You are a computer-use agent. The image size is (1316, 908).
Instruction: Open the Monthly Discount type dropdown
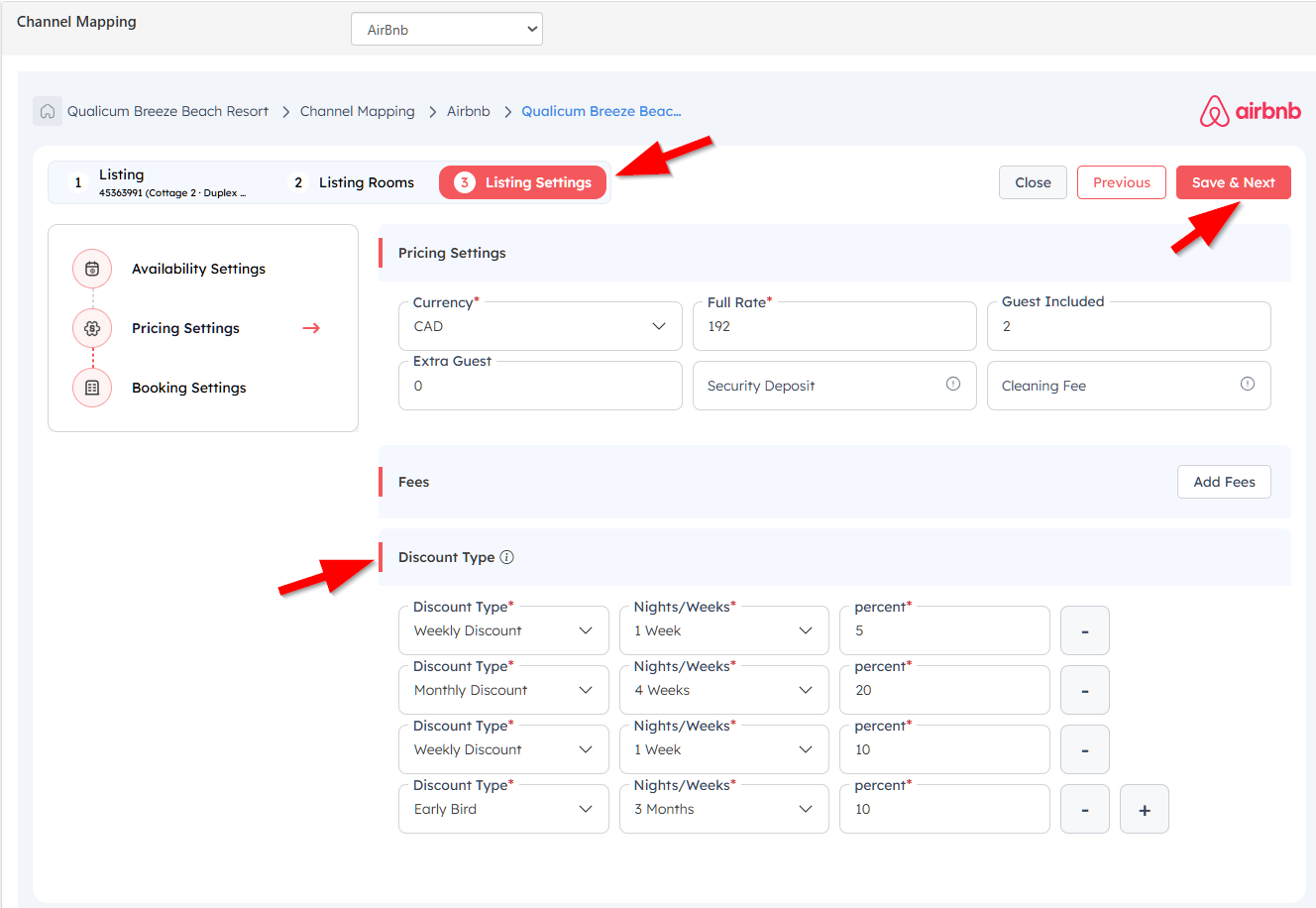pyautogui.click(x=503, y=690)
